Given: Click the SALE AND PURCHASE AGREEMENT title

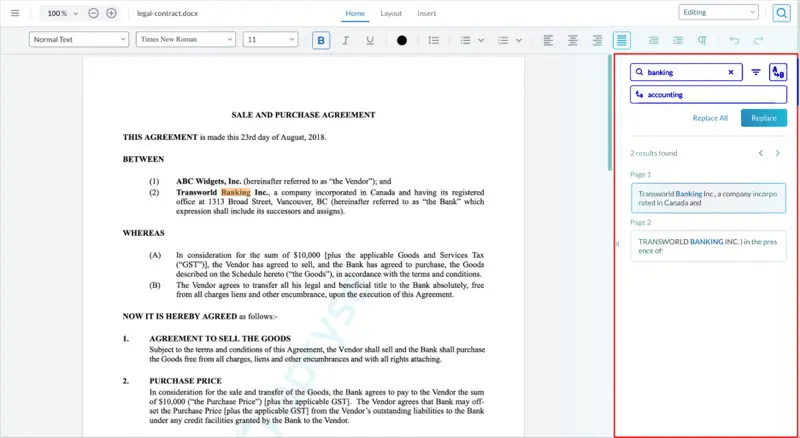Looking at the screenshot, I should pyautogui.click(x=303, y=115).
